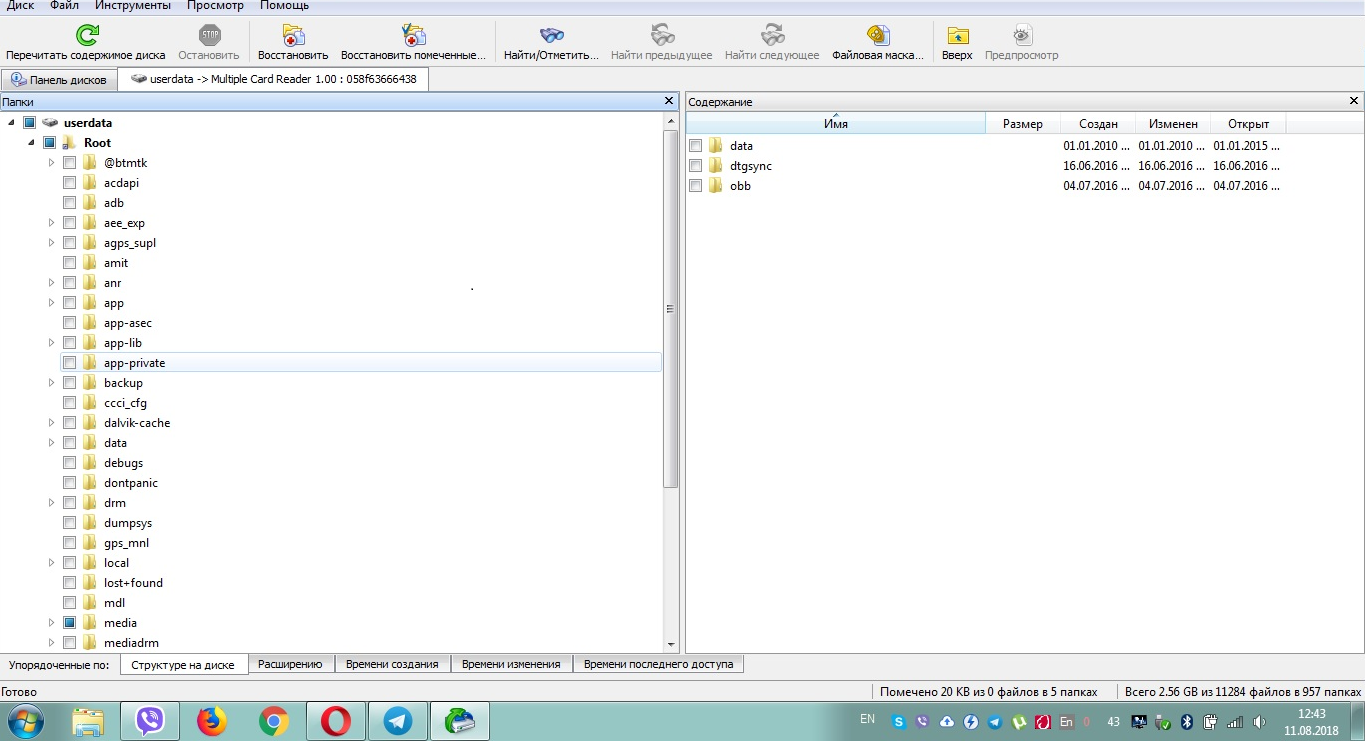Click the Bluetooth tray icon

click(x=1187, y=722)
